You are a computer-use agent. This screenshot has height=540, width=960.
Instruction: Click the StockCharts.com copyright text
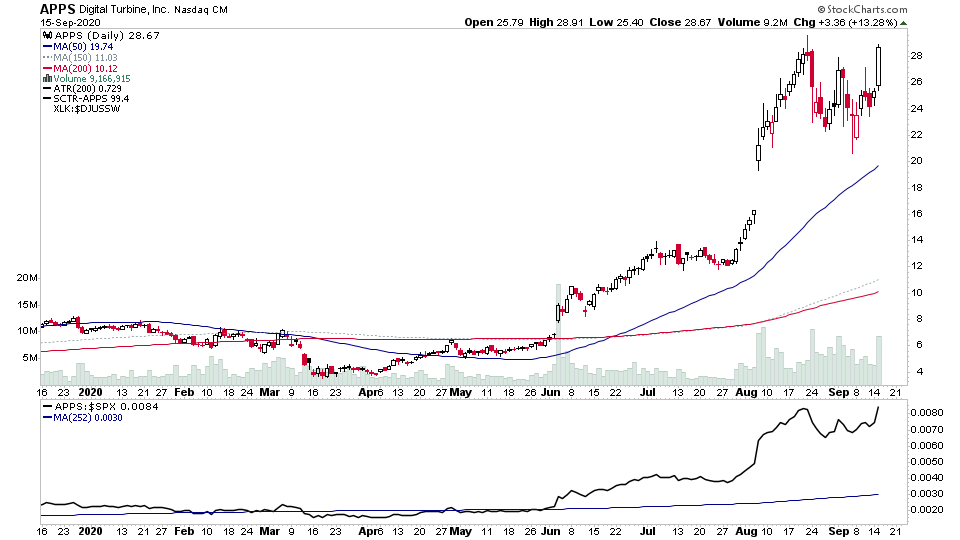(x=862, y=9)
